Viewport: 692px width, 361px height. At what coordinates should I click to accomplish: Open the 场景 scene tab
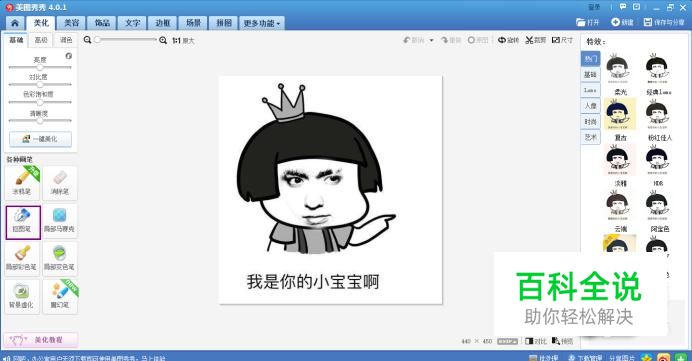coord(193,23)
